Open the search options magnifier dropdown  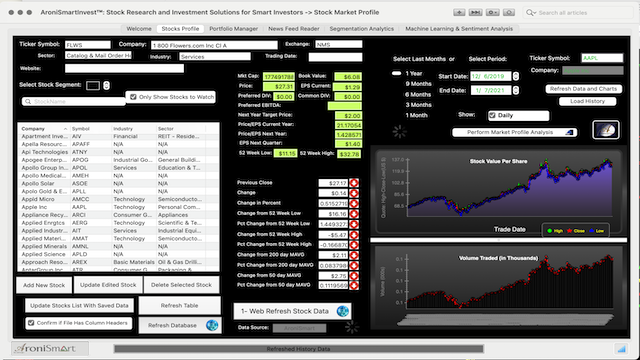(531, 13)
